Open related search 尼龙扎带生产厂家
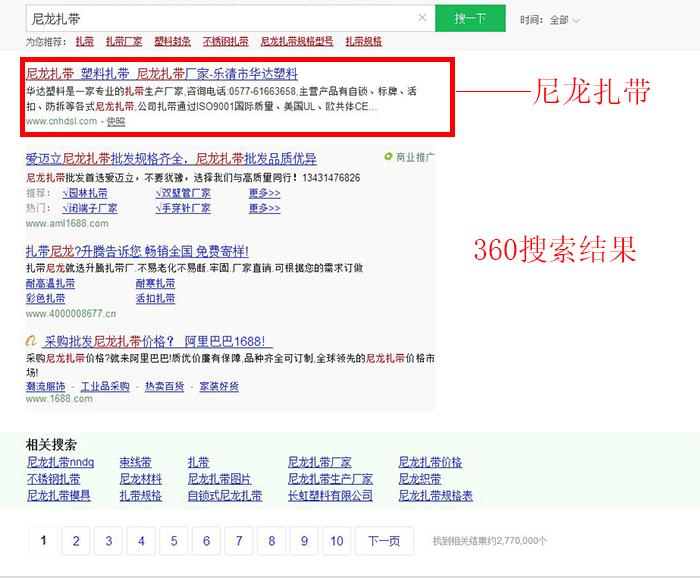The image size is (700, 578). [x=330, y=479]
